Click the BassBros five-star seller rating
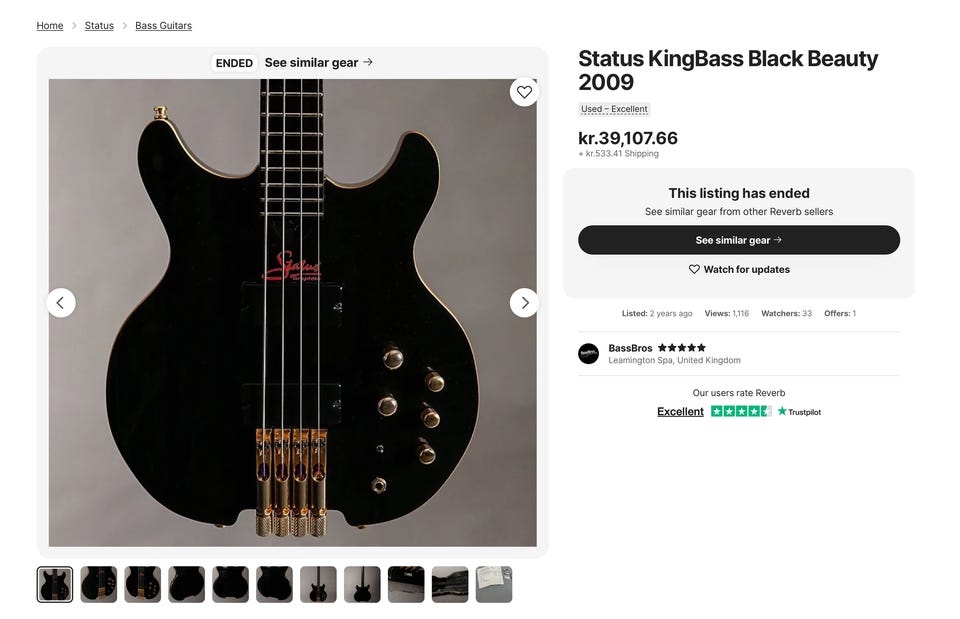The image size is (960, 619). click(682, 348)
